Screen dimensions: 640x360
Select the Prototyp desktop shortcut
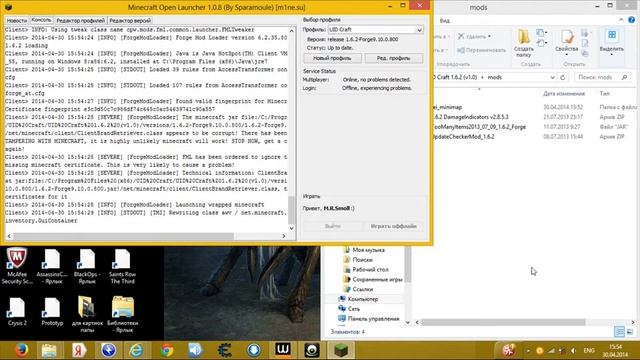[52, 312]
